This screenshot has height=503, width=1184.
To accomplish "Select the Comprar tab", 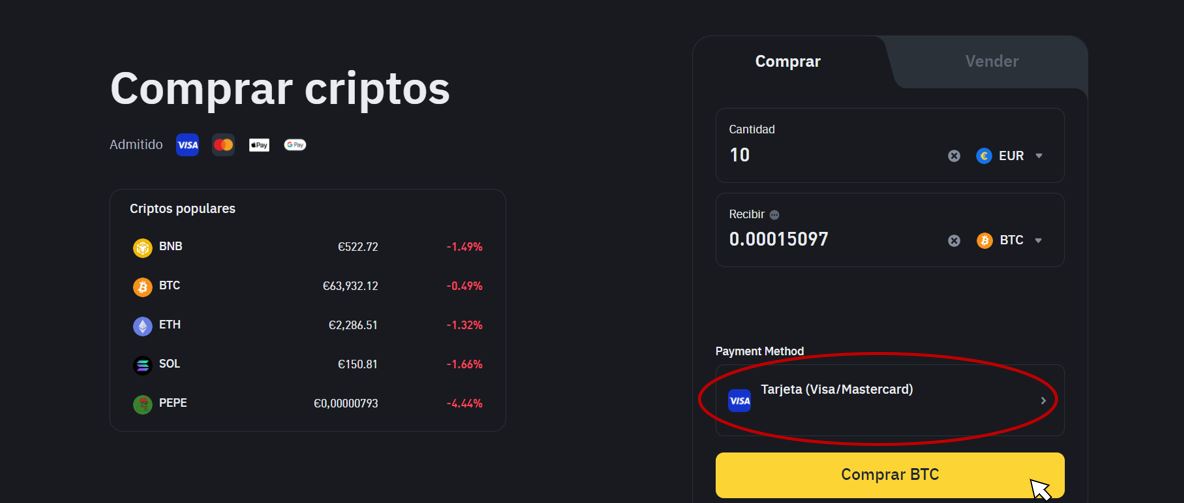I will (788, 62).
